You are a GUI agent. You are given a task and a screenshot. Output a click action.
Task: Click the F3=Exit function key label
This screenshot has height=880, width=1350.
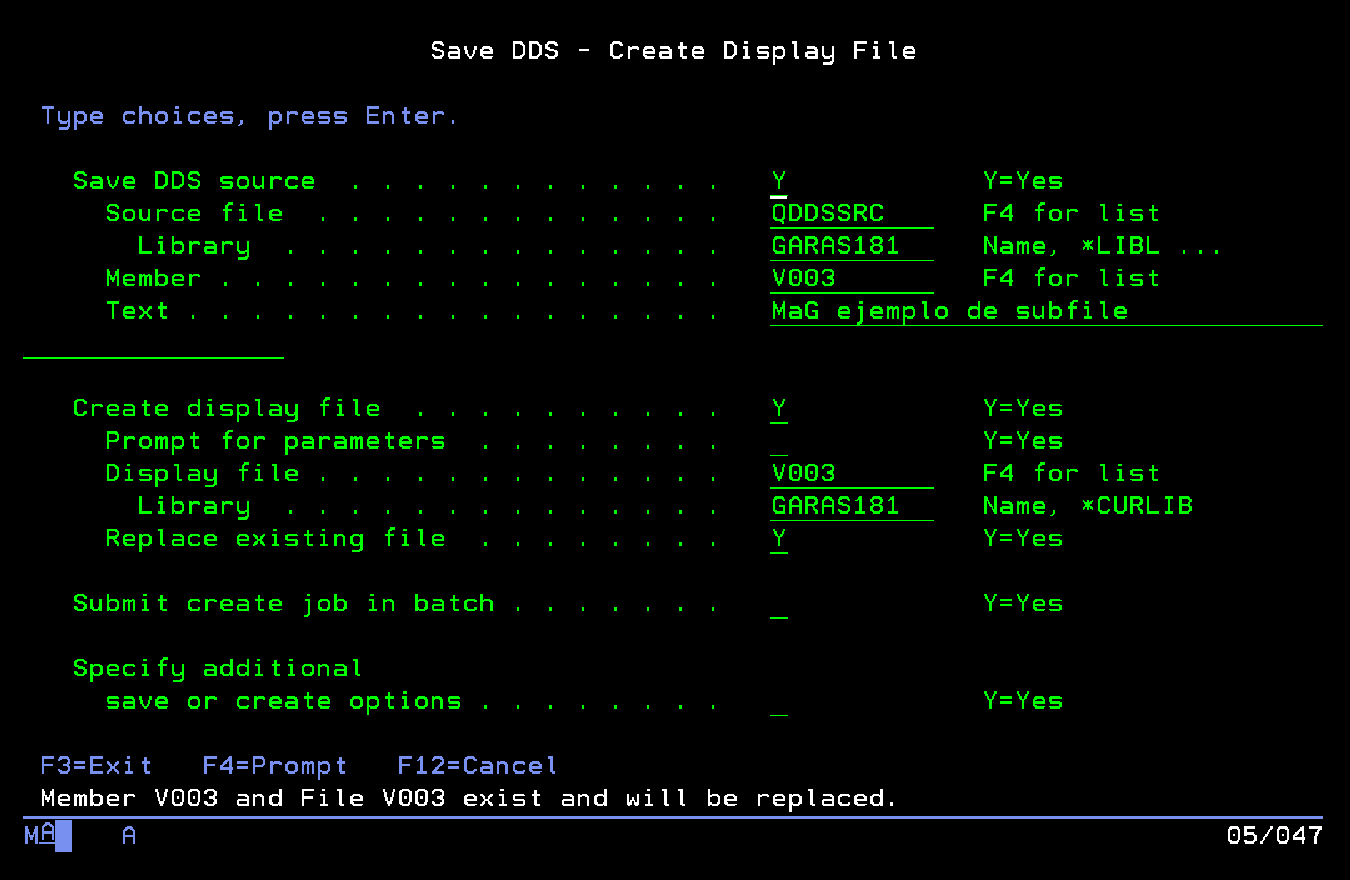pyautogui.click(x=95, y=765)
